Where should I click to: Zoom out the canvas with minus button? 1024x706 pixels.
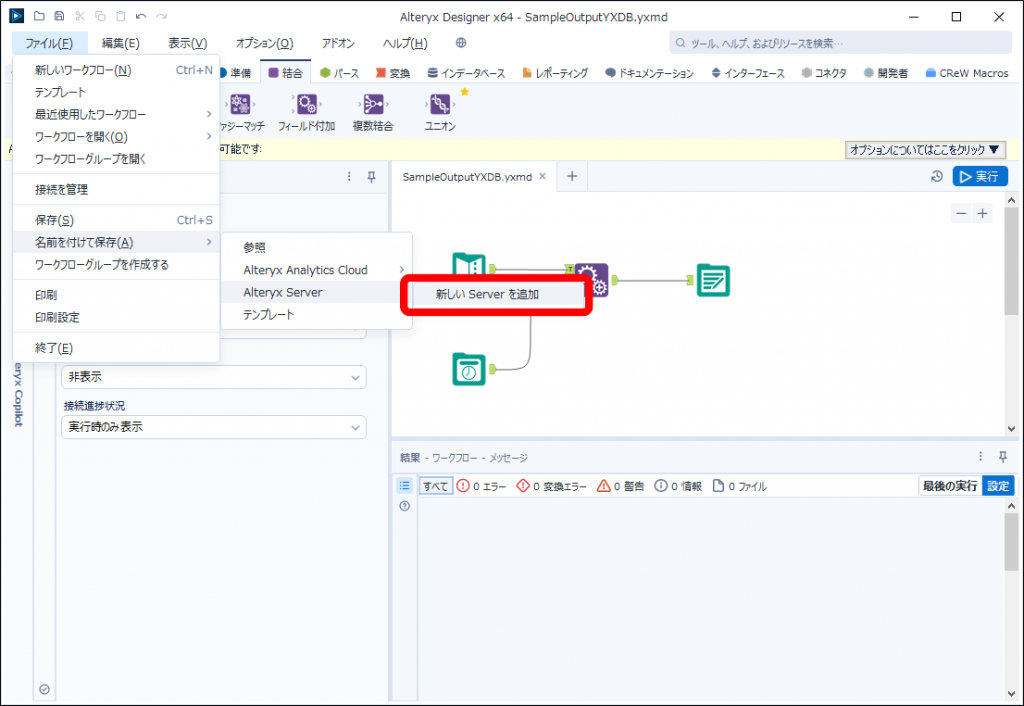[961, 214]
